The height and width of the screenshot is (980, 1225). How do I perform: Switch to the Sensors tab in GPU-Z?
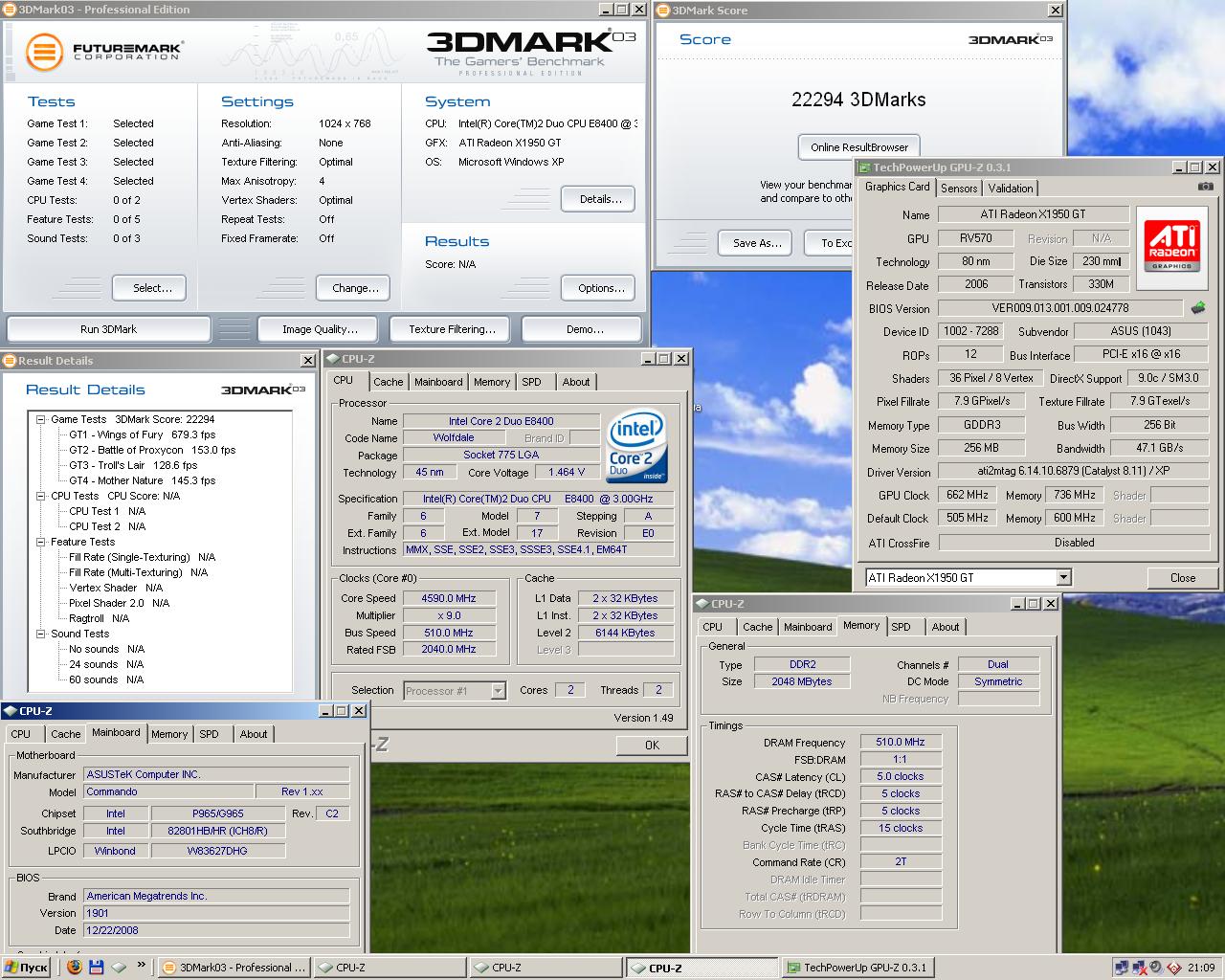959,189
